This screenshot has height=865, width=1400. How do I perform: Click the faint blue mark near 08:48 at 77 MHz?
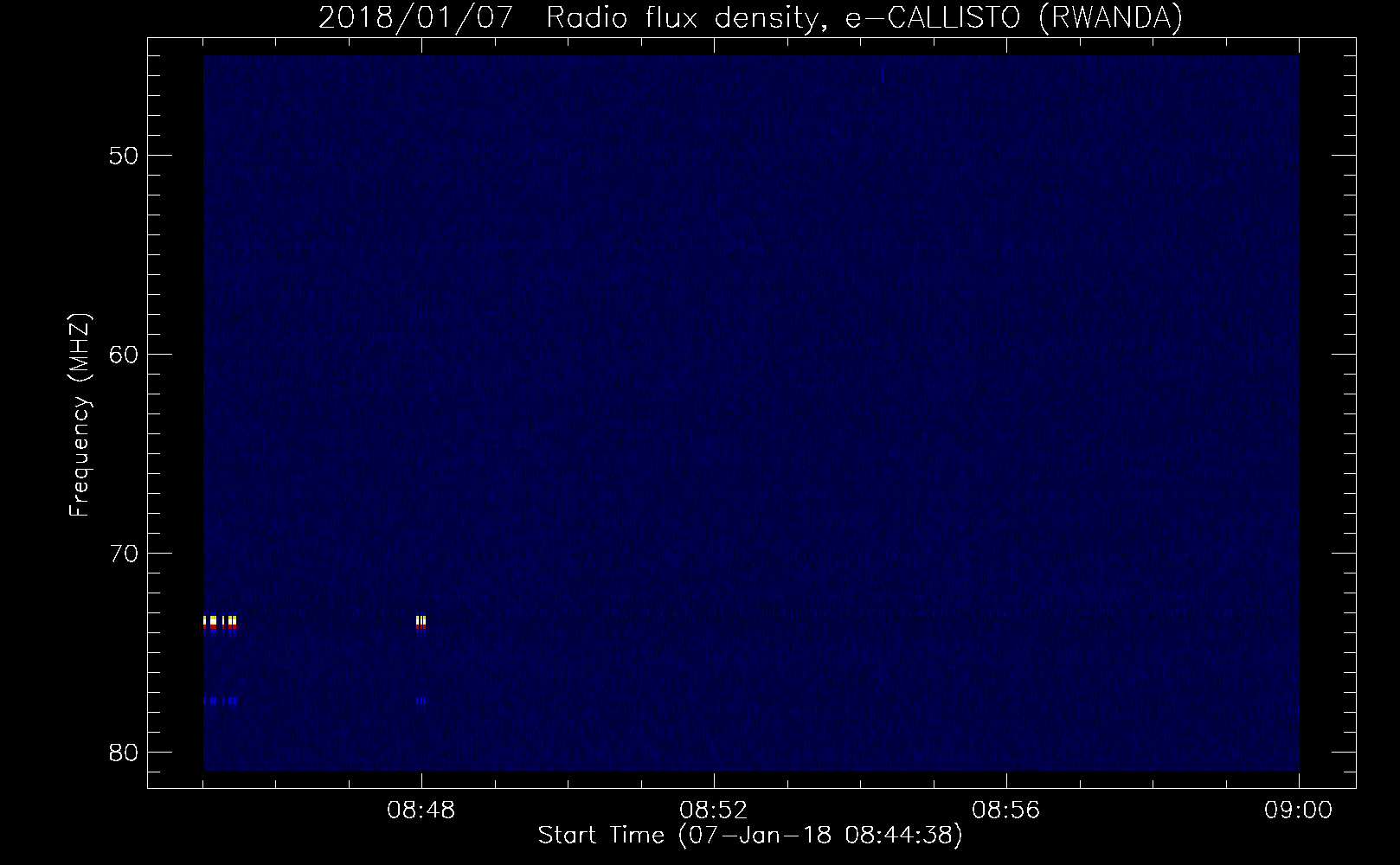pos(421,701)
